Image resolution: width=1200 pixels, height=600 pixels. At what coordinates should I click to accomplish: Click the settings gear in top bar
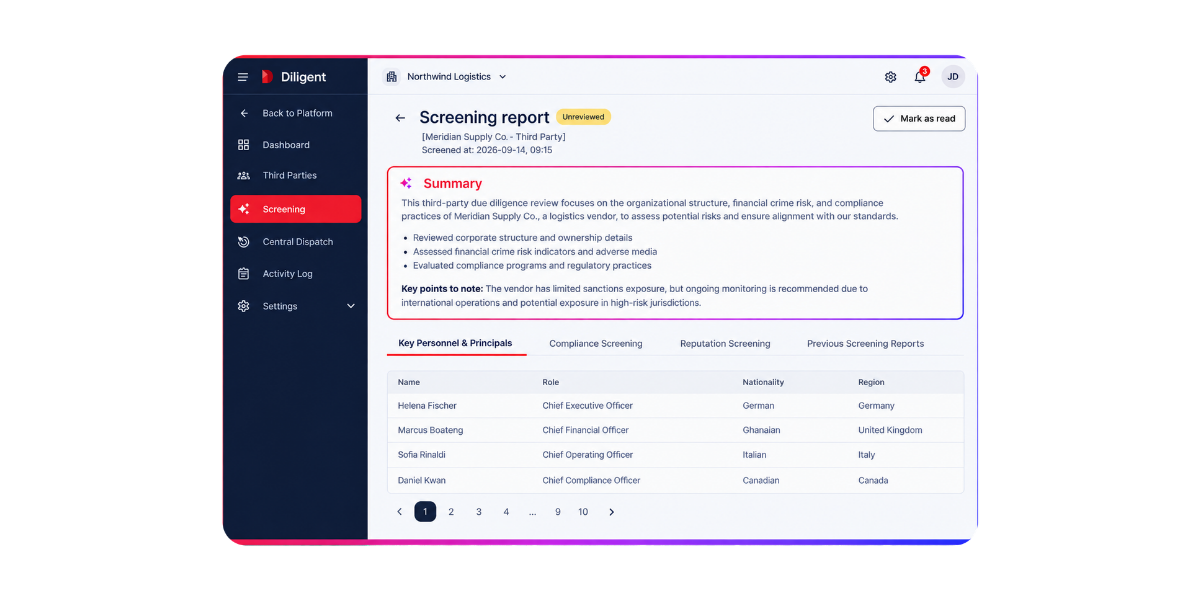coord(890,77)
